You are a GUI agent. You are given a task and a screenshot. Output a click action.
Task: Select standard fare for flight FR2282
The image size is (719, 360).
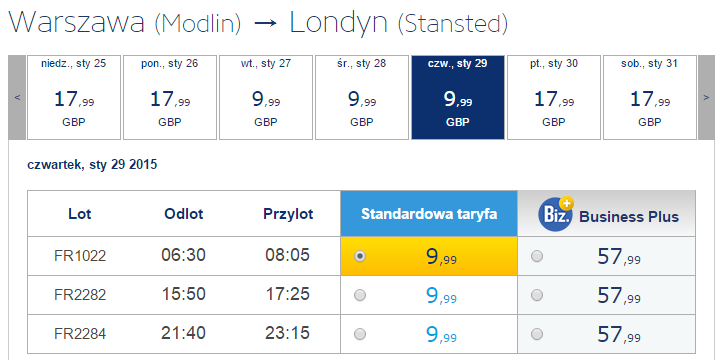[x=360, y=295]
